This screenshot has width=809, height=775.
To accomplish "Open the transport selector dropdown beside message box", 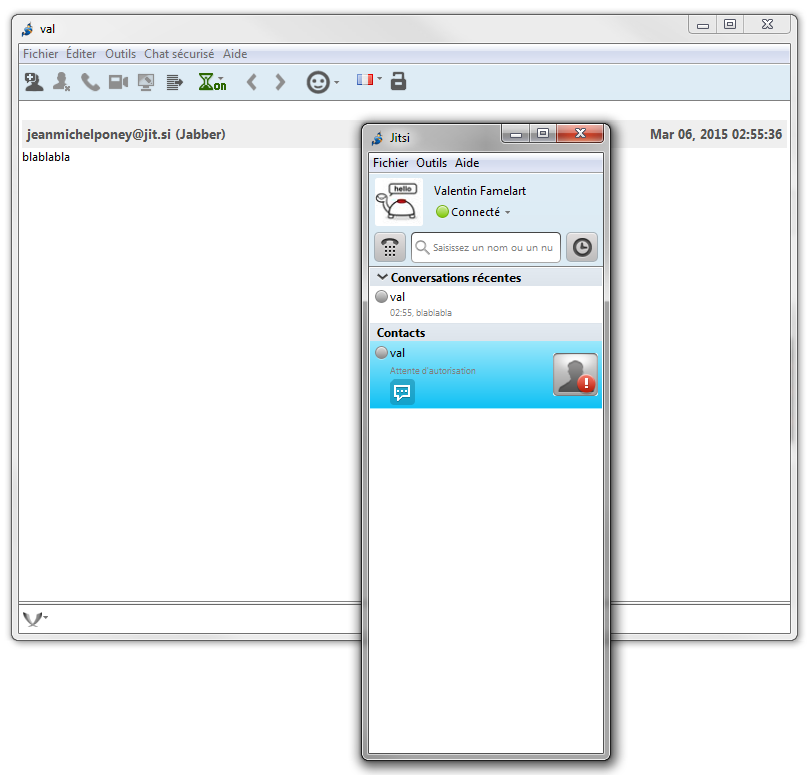I will (35, 619).
